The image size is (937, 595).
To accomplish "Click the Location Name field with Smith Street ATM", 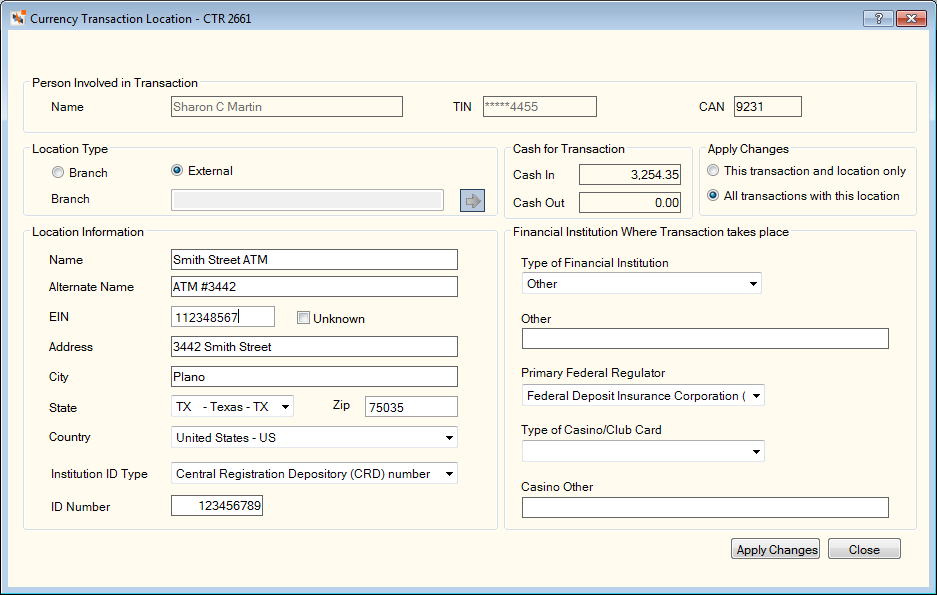I will [x=314, y=260].
